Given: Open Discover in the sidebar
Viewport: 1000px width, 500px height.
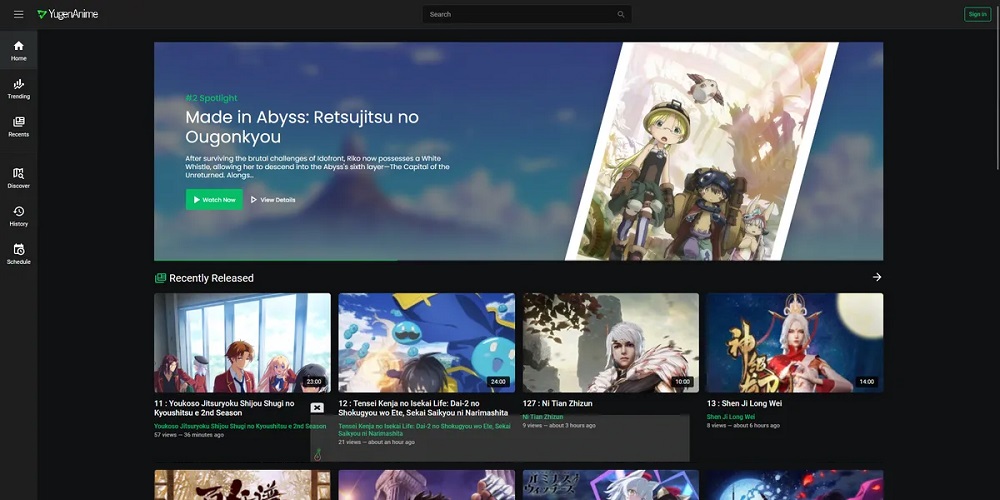Looking at the screenshot, I should [18, 178].
